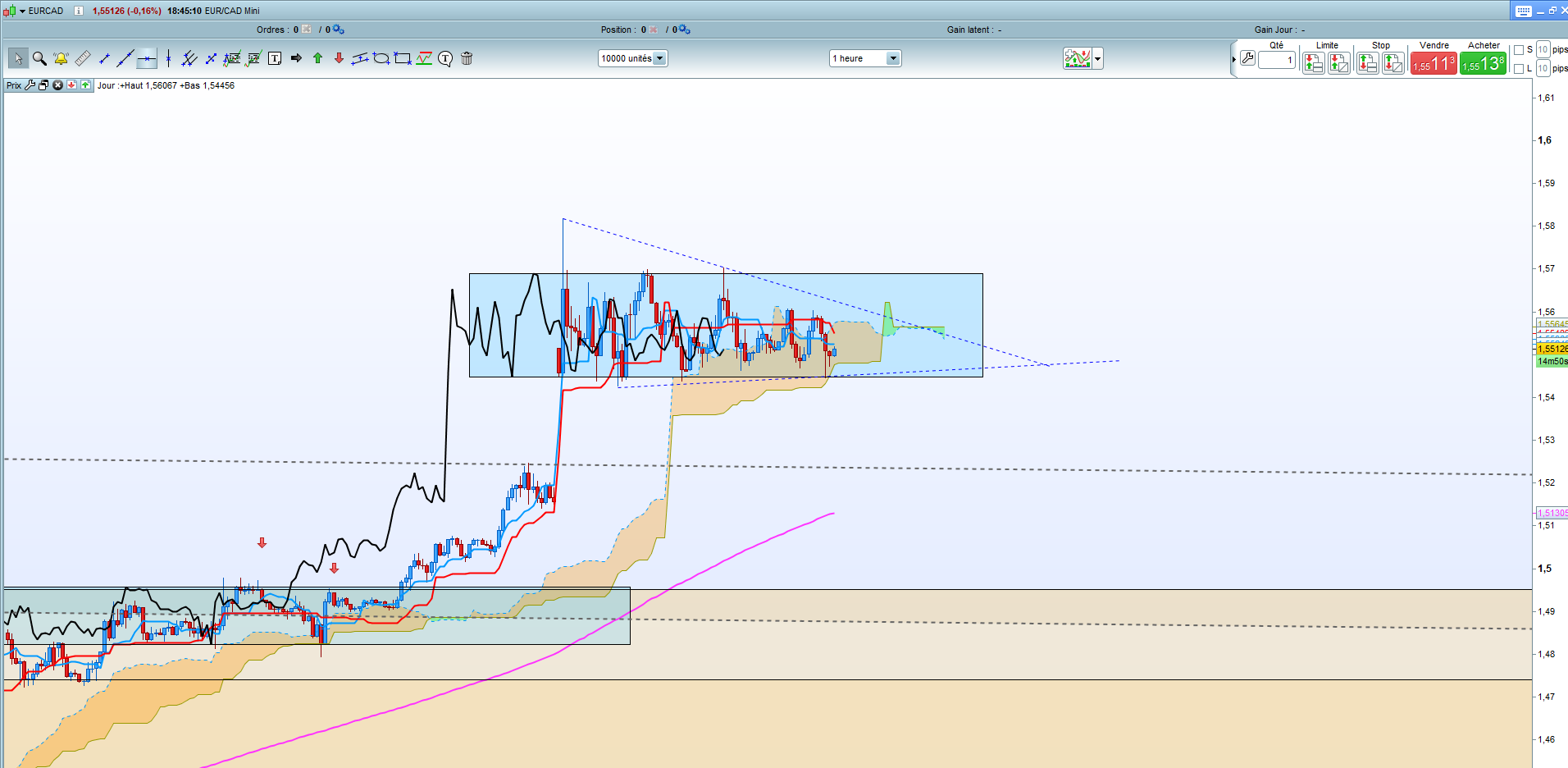1568x768 pixels.
Task: Open Position settings gear icon
Action: pyautogui.click(x=685, y=30)
